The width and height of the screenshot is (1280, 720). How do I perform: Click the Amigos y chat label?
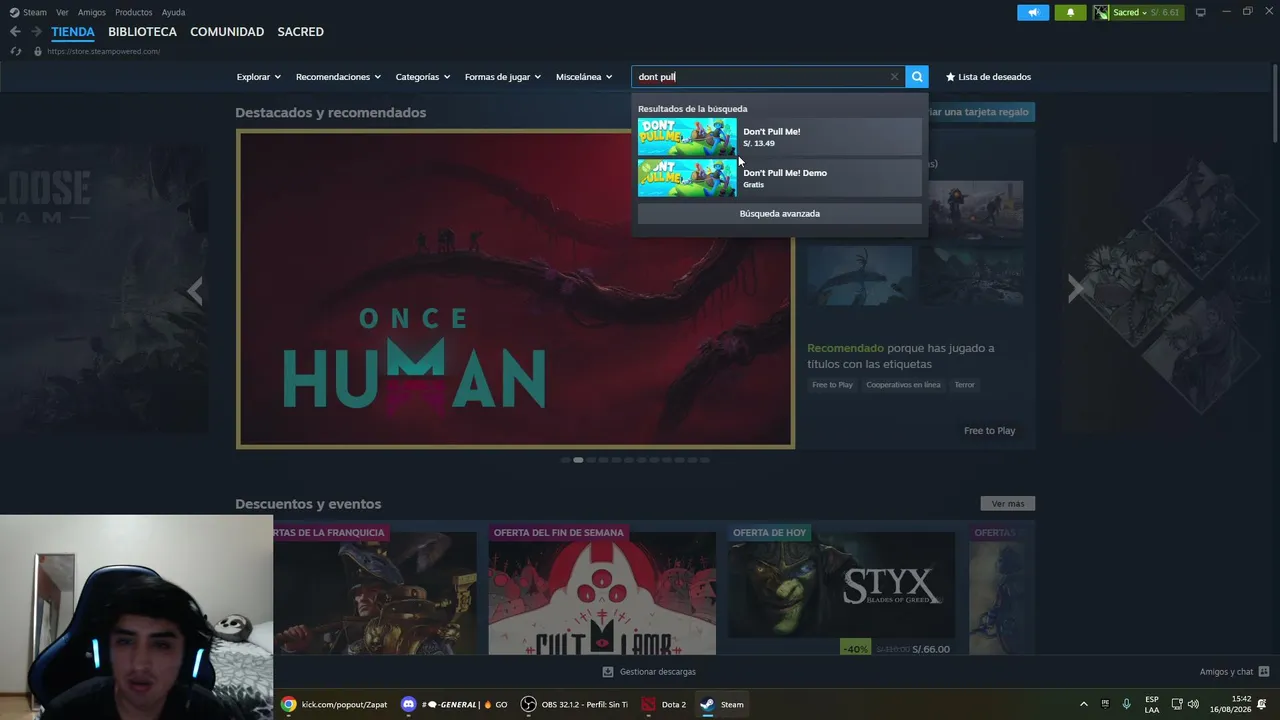[x=1226, y=672]
